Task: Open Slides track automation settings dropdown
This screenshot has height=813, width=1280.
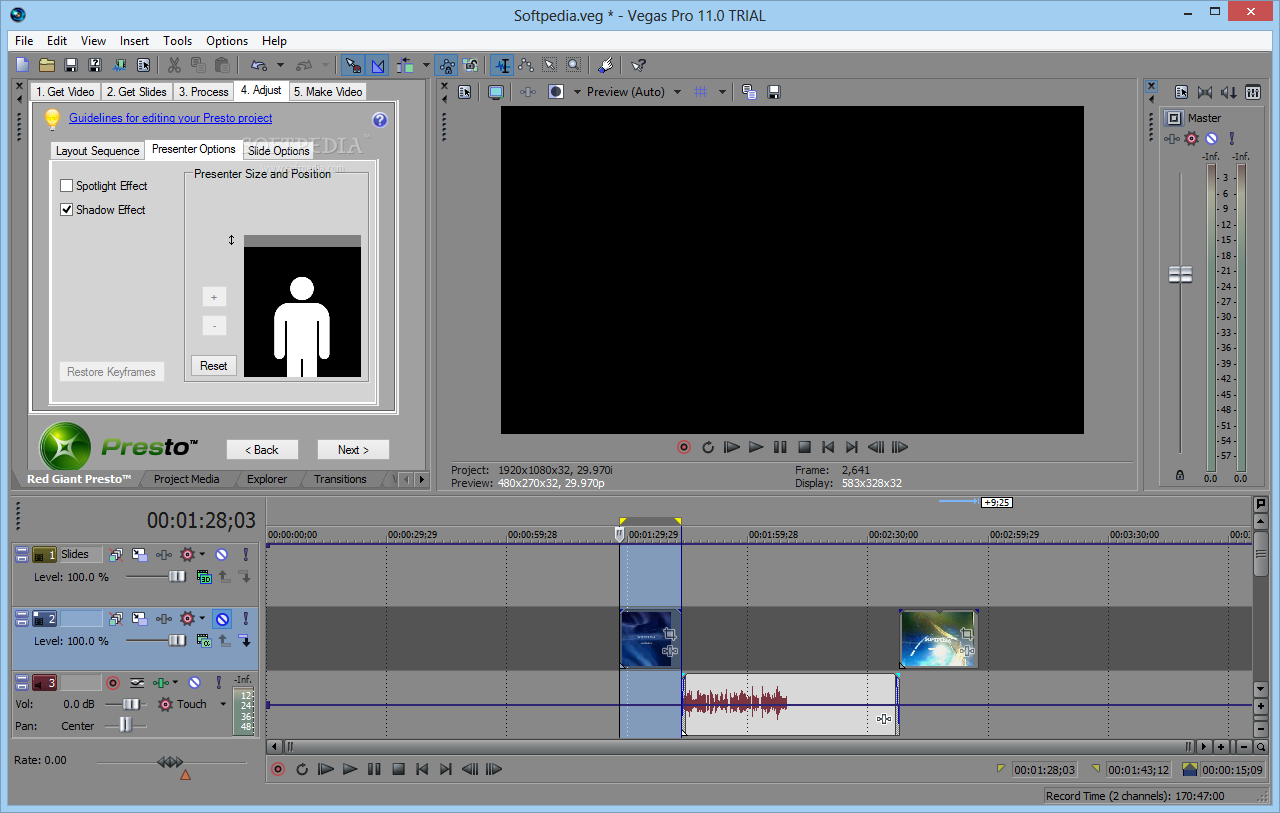Action: tap(202, 554)
